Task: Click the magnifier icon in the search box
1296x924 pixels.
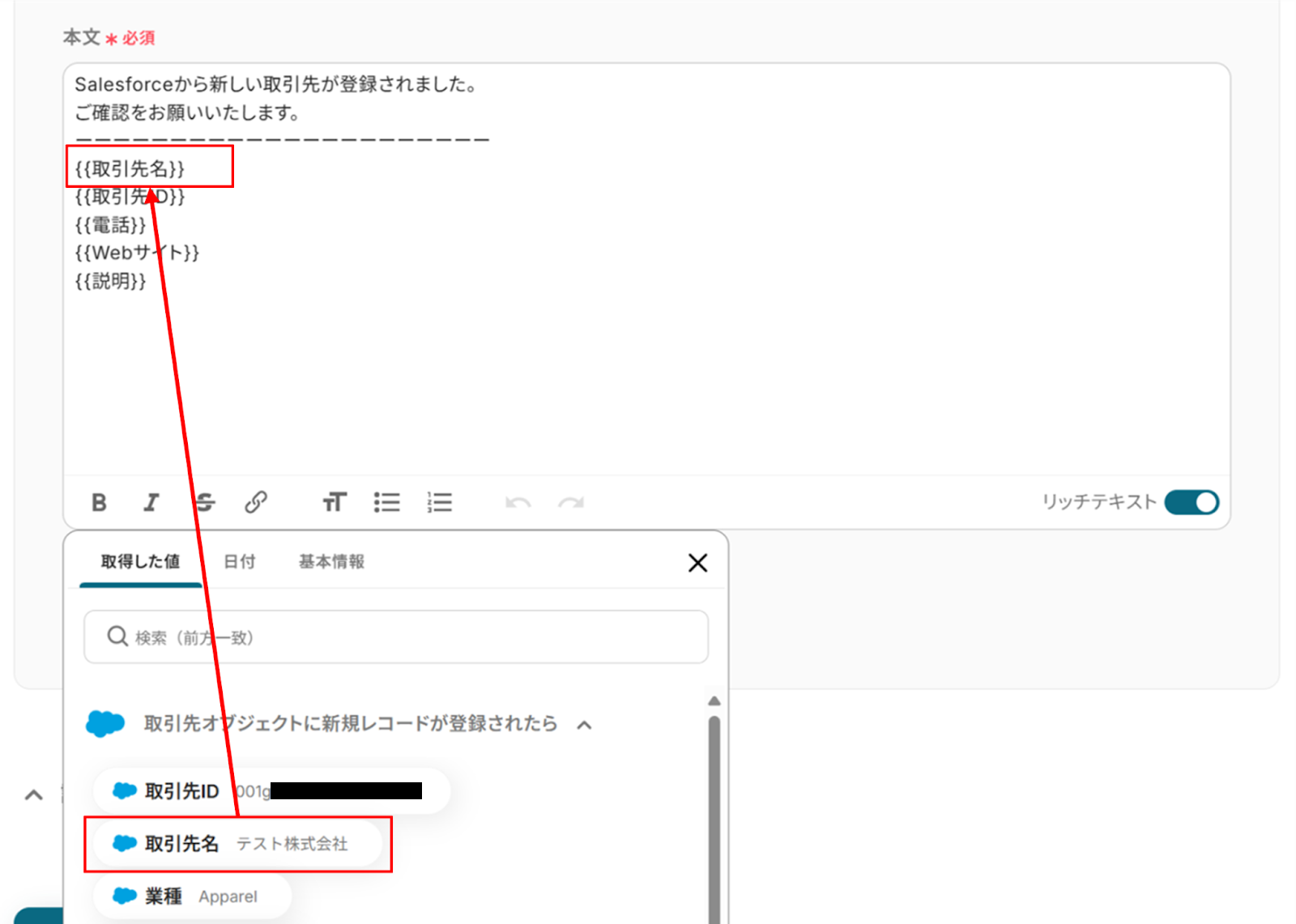Action: 117,637
